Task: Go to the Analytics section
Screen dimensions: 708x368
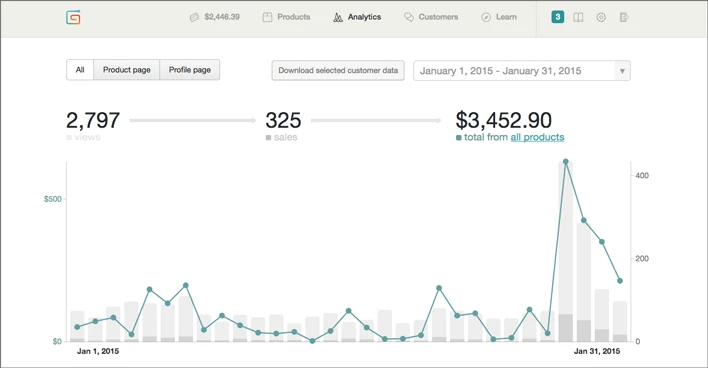Action: pyautogui.click(x=357, y=17)
